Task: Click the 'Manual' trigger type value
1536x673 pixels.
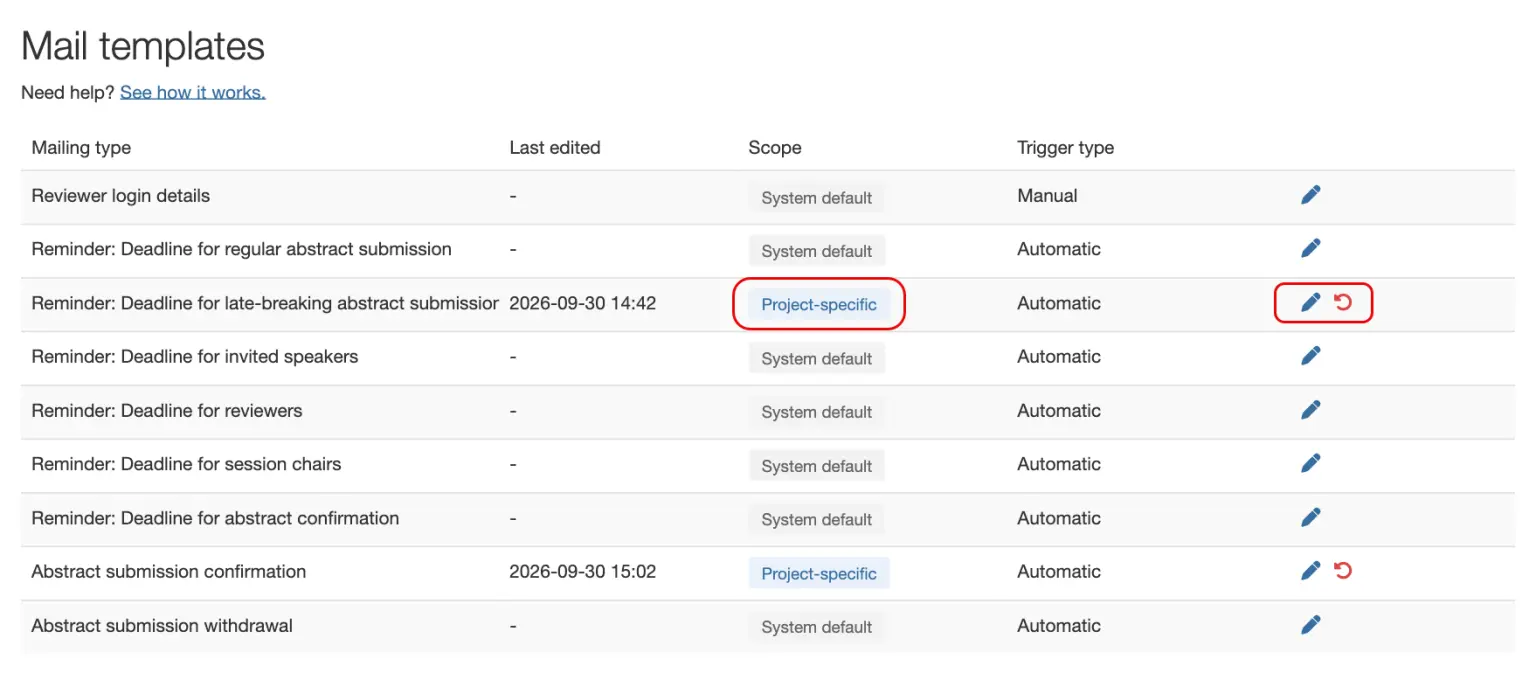Action: tap(1047, 196)
